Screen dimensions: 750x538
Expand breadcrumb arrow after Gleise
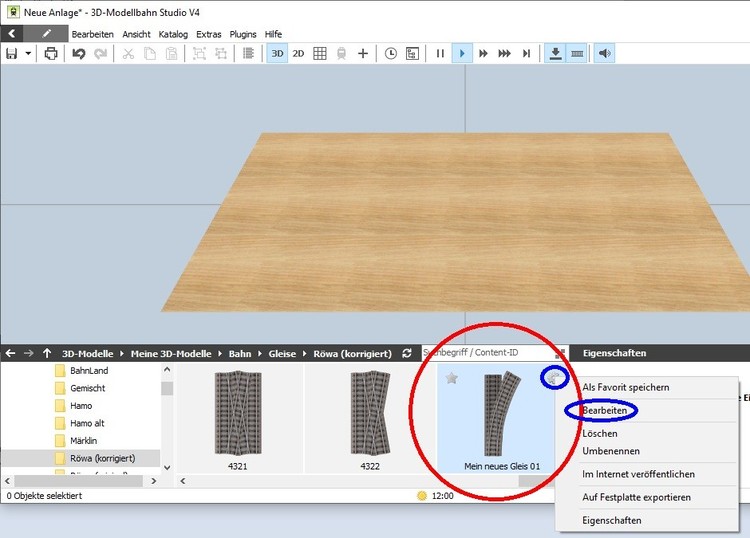pos(306,353)
